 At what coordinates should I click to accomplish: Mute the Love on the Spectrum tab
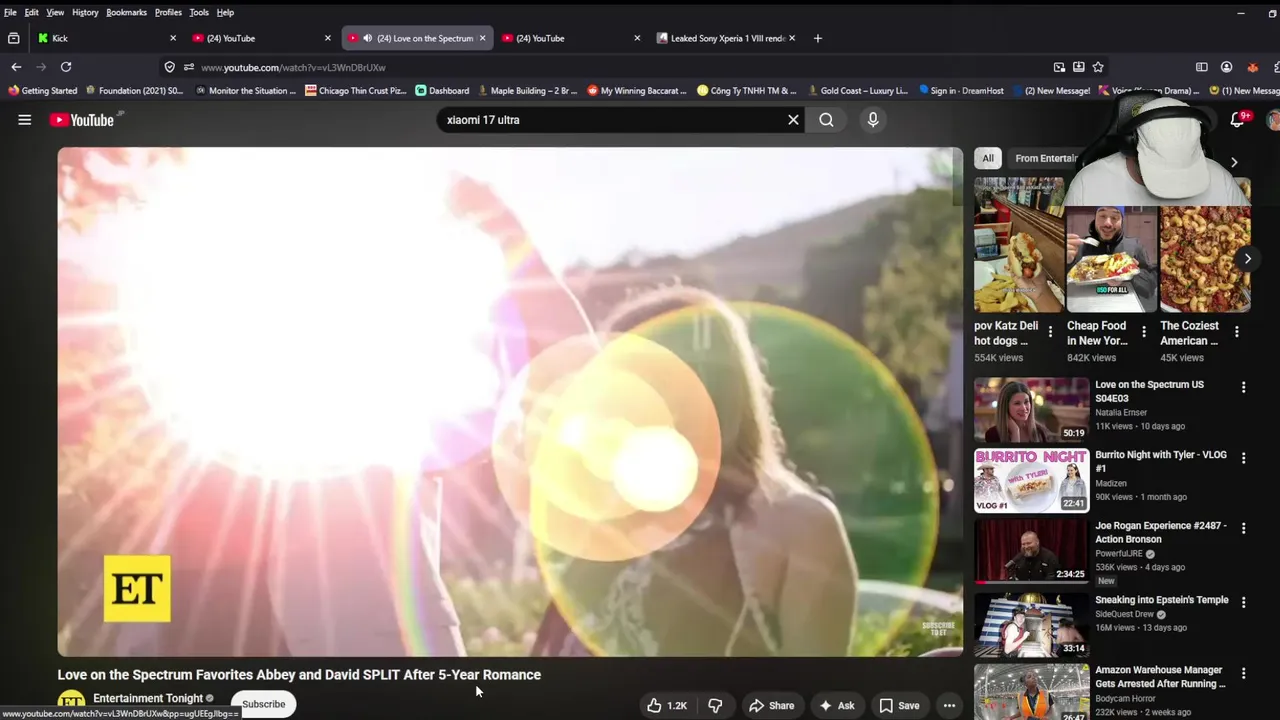point(367,38)
